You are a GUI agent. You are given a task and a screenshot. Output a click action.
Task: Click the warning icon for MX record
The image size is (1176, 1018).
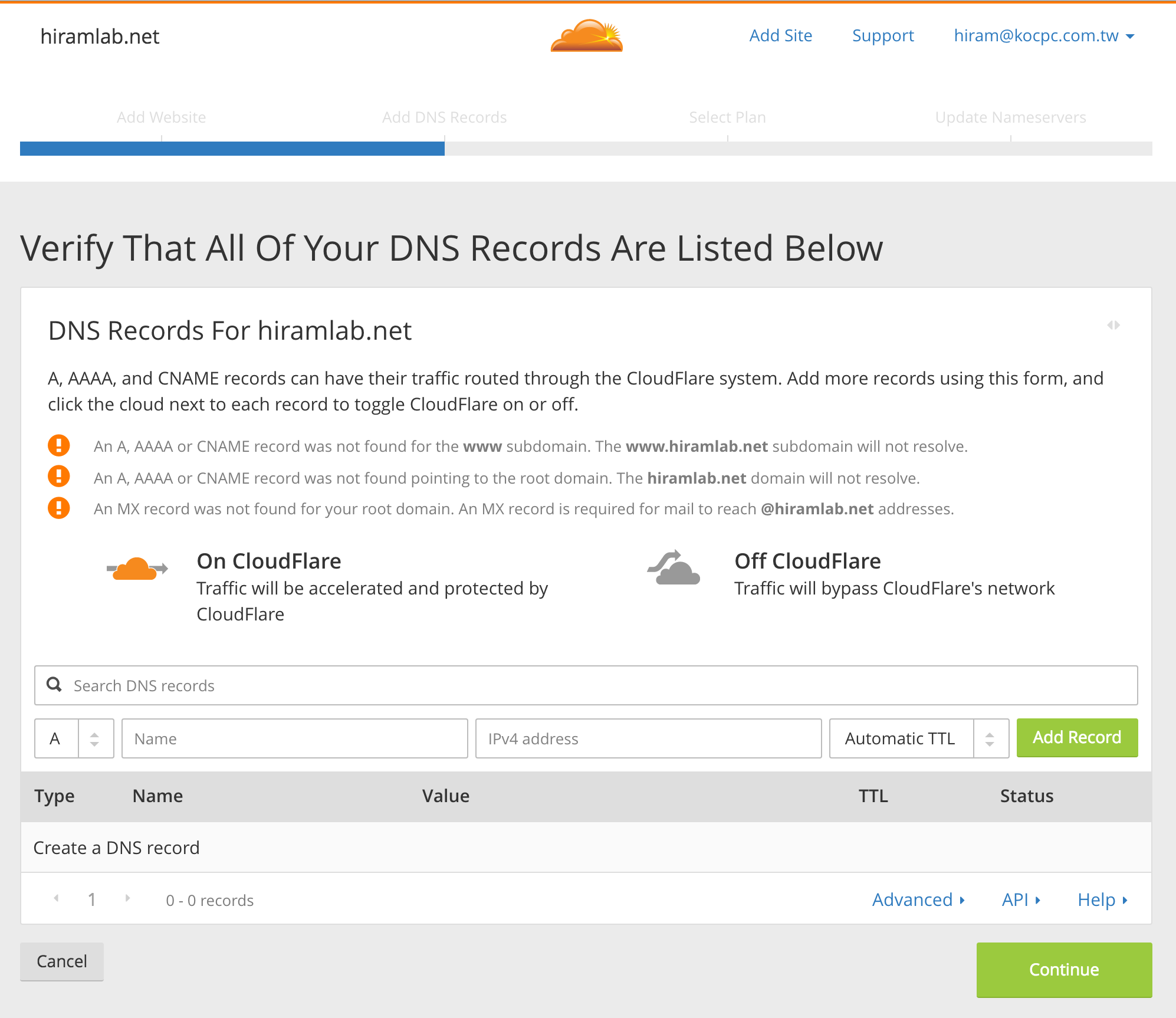57,509
